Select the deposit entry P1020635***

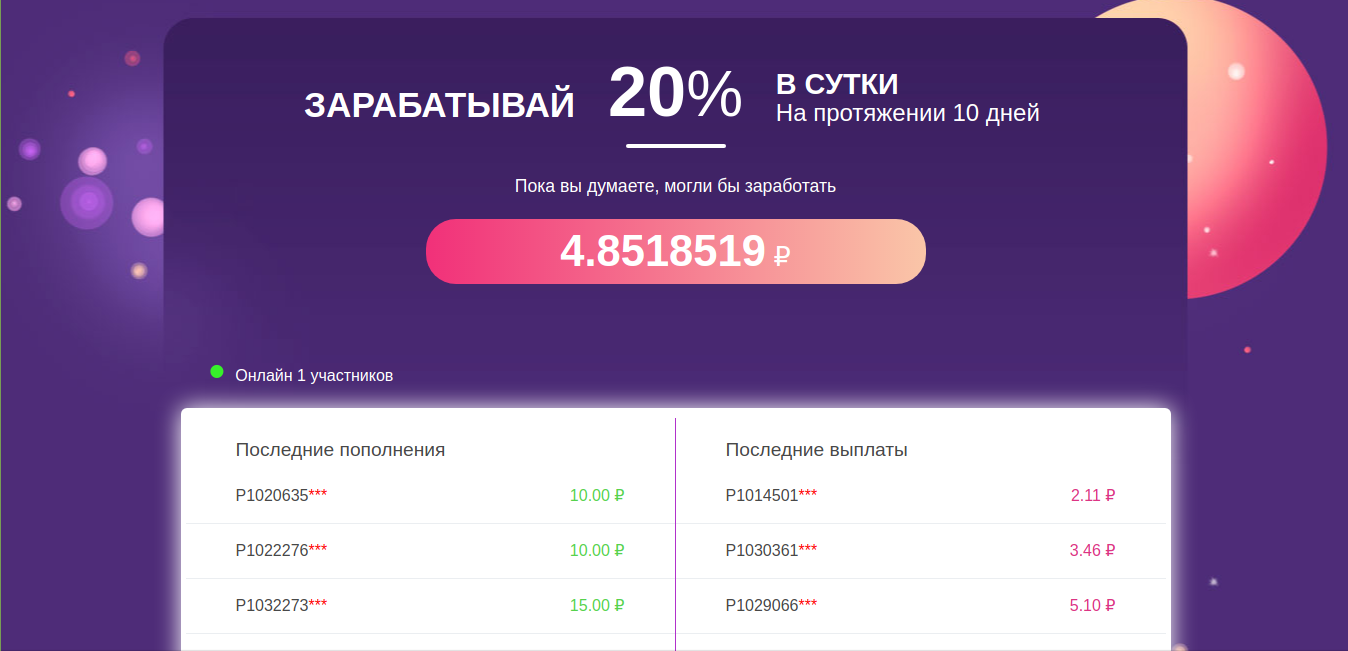click(281, 495)
